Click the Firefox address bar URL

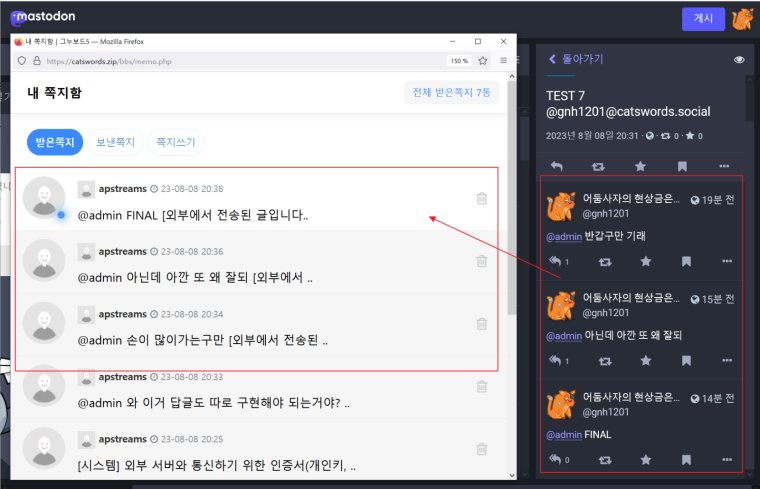coord(109,62)
